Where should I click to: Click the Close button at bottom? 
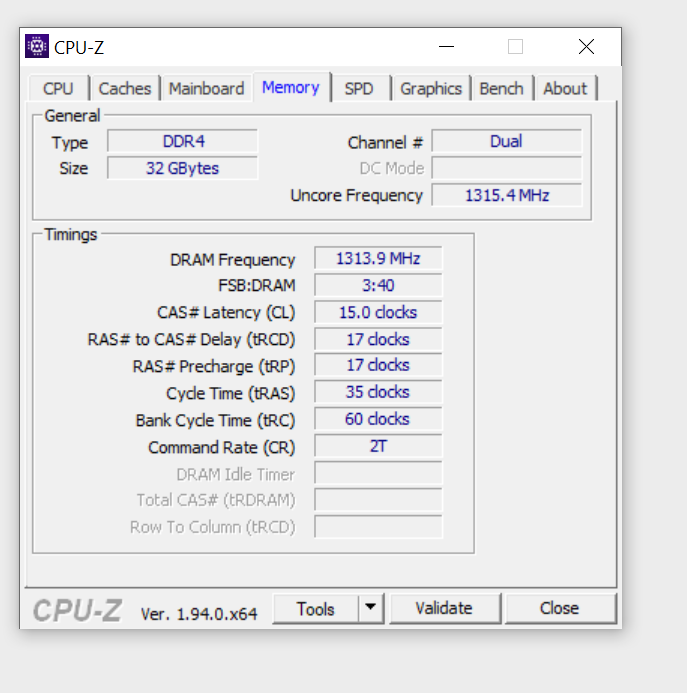pyautogui.click(x=560, y=609)
